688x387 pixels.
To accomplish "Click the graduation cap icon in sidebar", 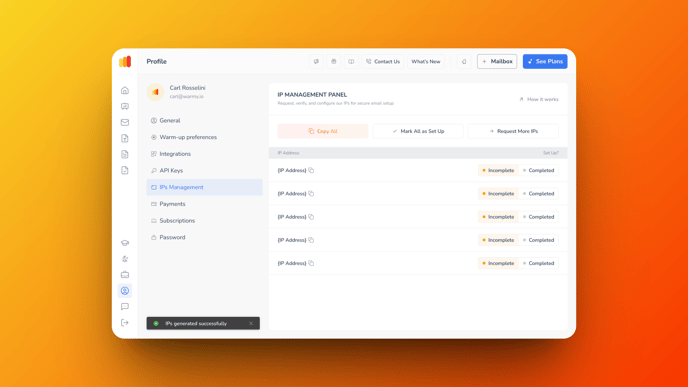I will click(125, 243).
